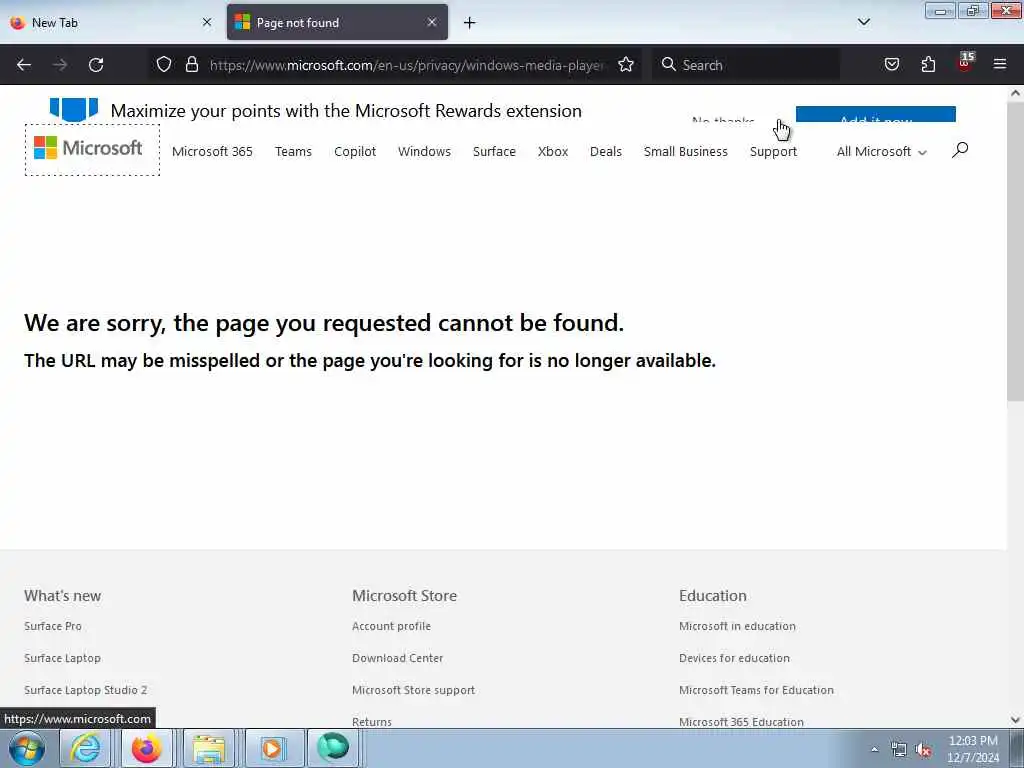1024x768 pixels.
Task: Open the Surface Laptop Studio 2 link
Action: 86,690
